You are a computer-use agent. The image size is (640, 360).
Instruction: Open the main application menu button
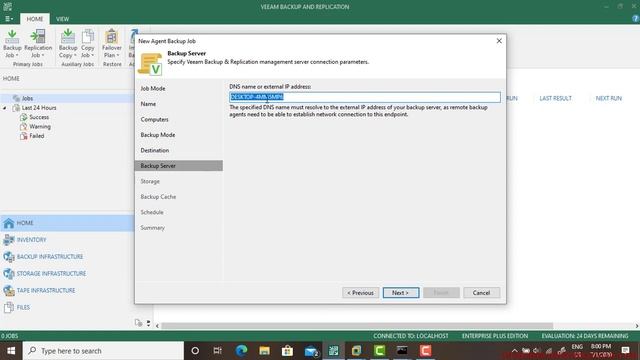point(9,19)
